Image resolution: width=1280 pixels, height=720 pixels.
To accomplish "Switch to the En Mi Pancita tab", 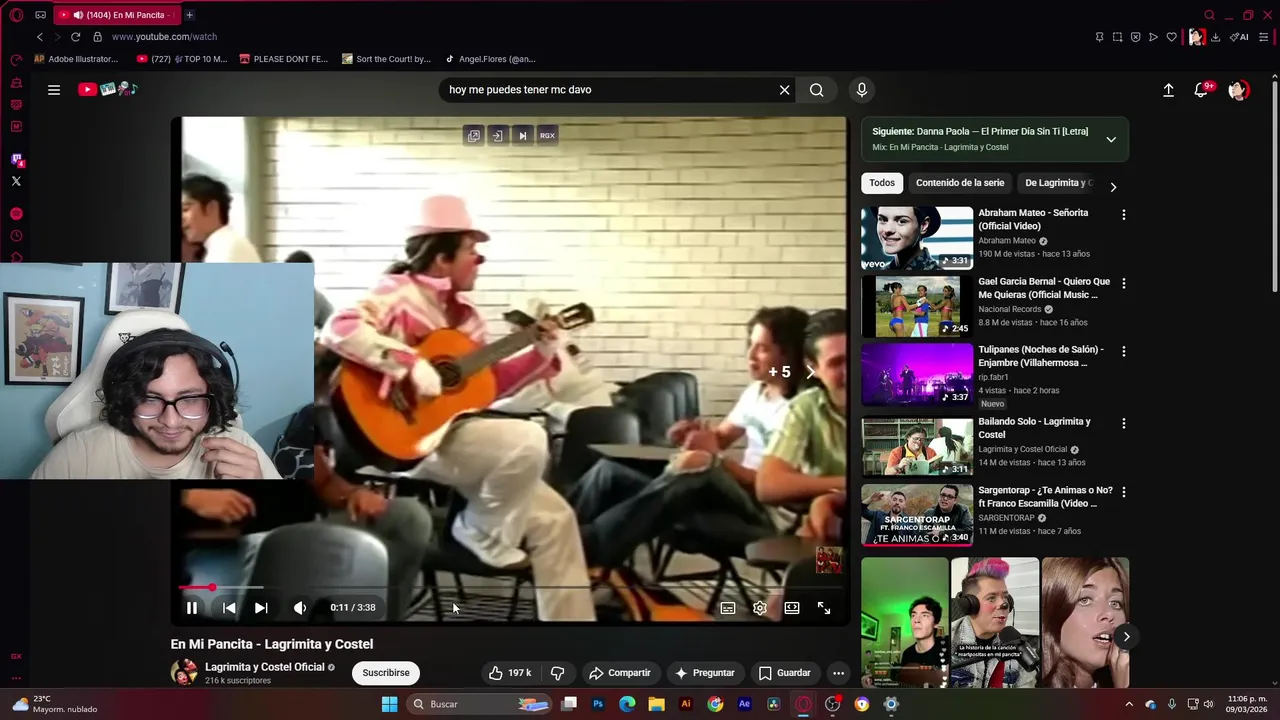I will (117, 15).
